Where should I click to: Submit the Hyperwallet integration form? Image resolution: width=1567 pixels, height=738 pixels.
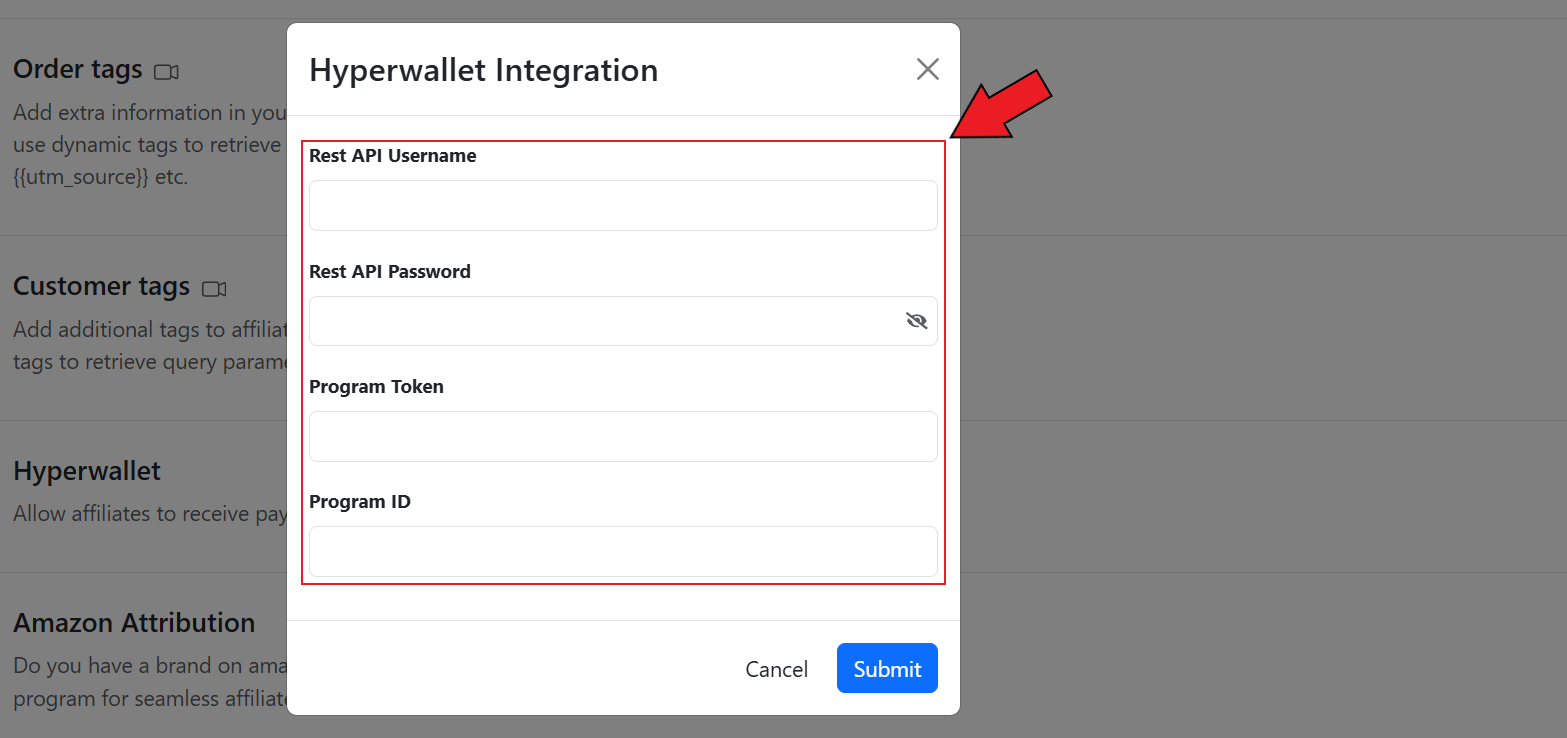coord(886,668)
